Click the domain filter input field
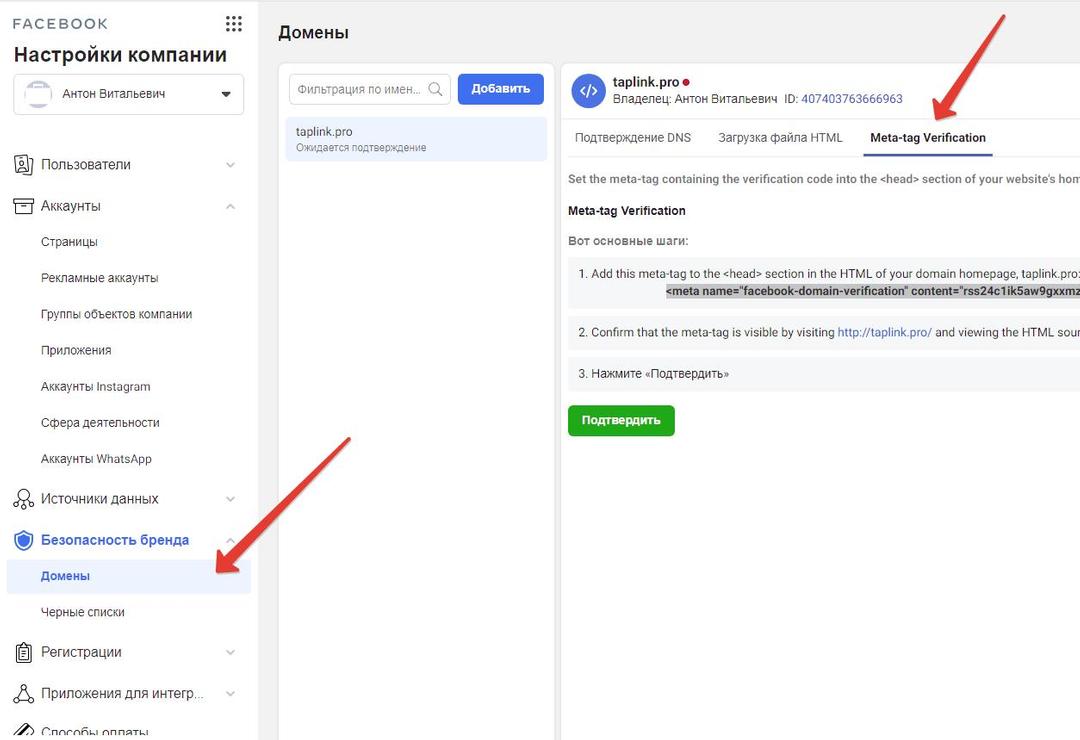The width and height of the screenshot is (1080, 740). click(x=369, y=89)
